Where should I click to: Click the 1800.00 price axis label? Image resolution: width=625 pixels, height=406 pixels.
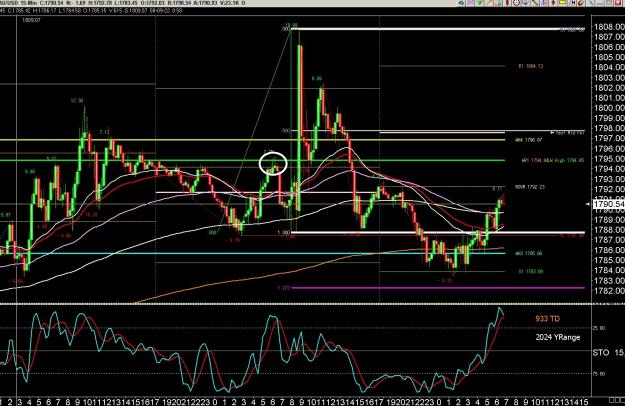coord(609,108)
